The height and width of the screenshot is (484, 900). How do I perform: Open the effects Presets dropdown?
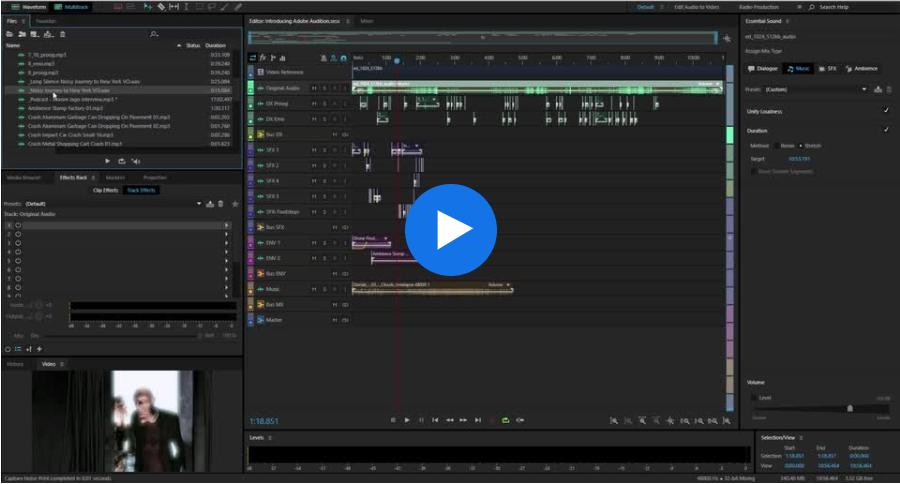(x=199, y=204)
